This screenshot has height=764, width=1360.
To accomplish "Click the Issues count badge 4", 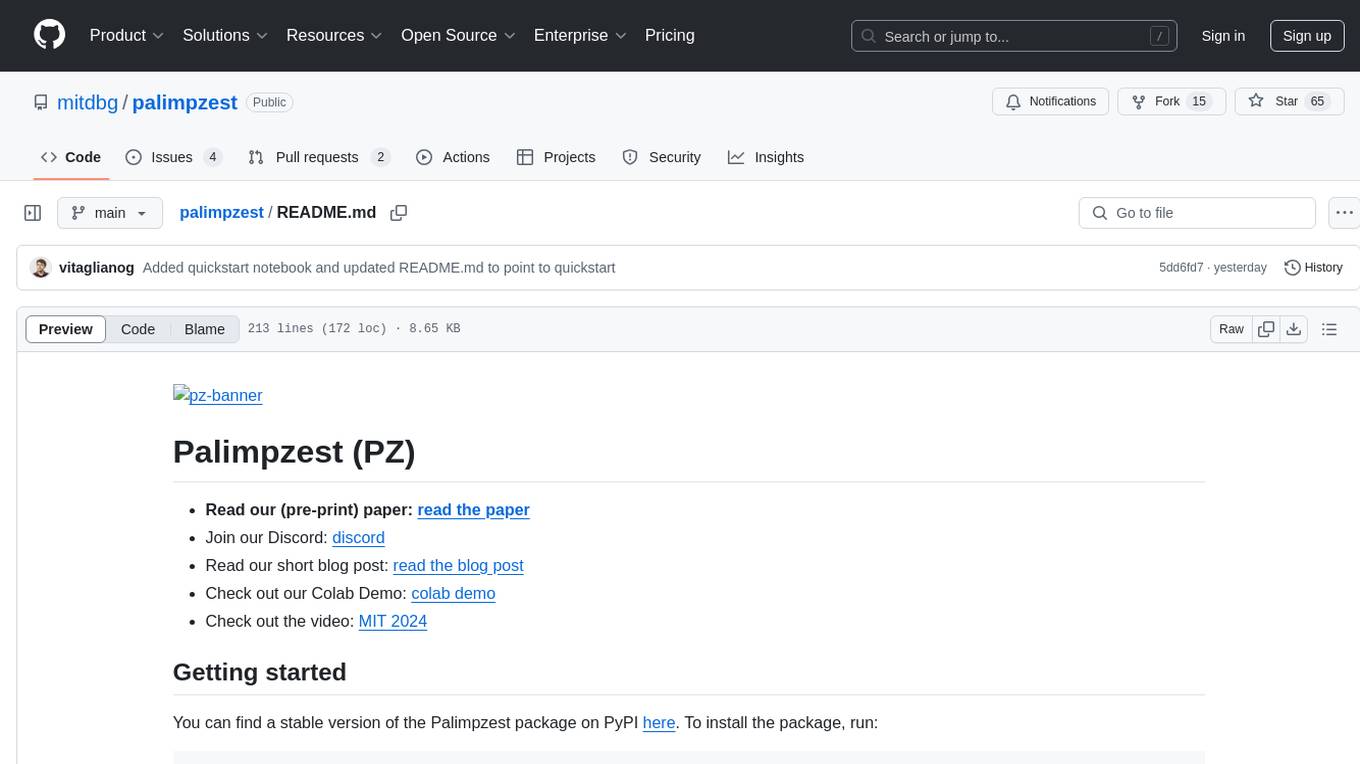I will [212, 157].
